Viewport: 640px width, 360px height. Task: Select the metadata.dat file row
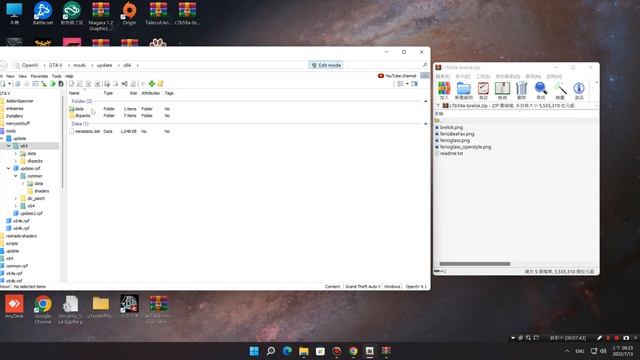coord(120,131)
